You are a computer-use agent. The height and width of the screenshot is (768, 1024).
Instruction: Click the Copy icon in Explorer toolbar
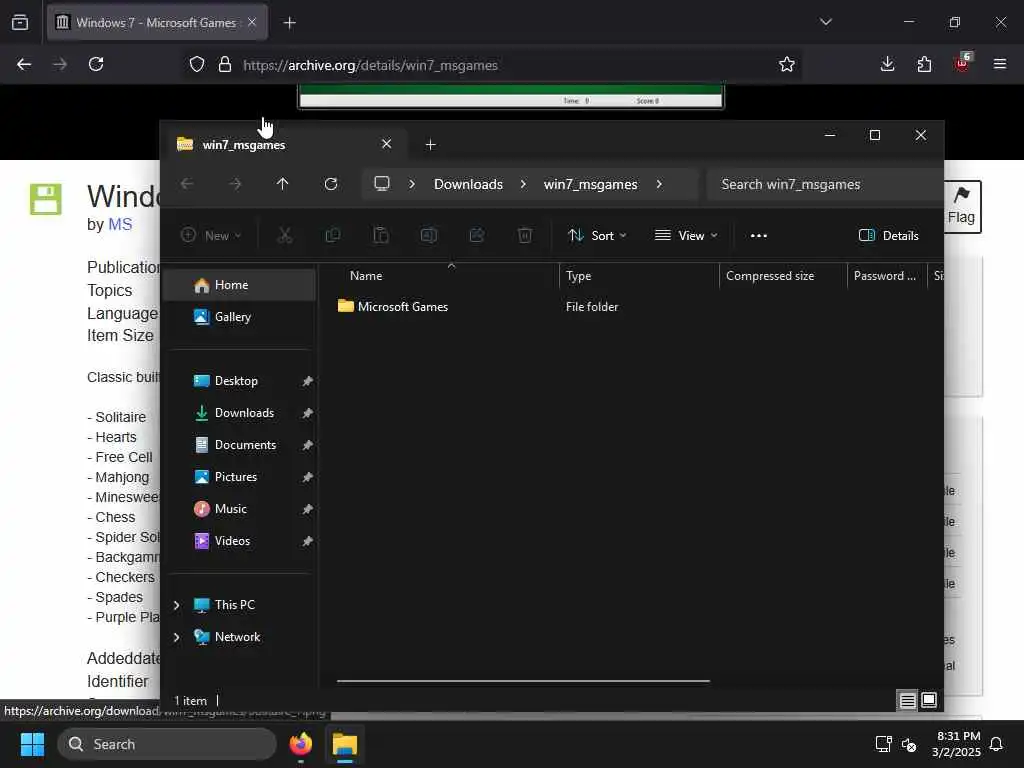pos(332,235)
